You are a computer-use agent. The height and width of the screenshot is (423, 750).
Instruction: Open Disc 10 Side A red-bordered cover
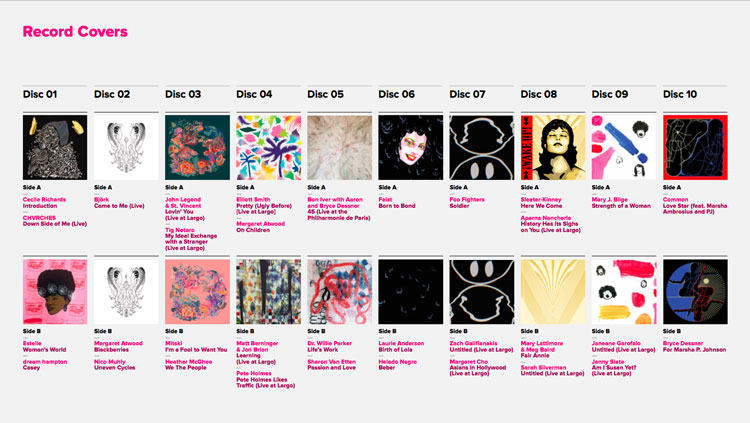coord(695,147)
